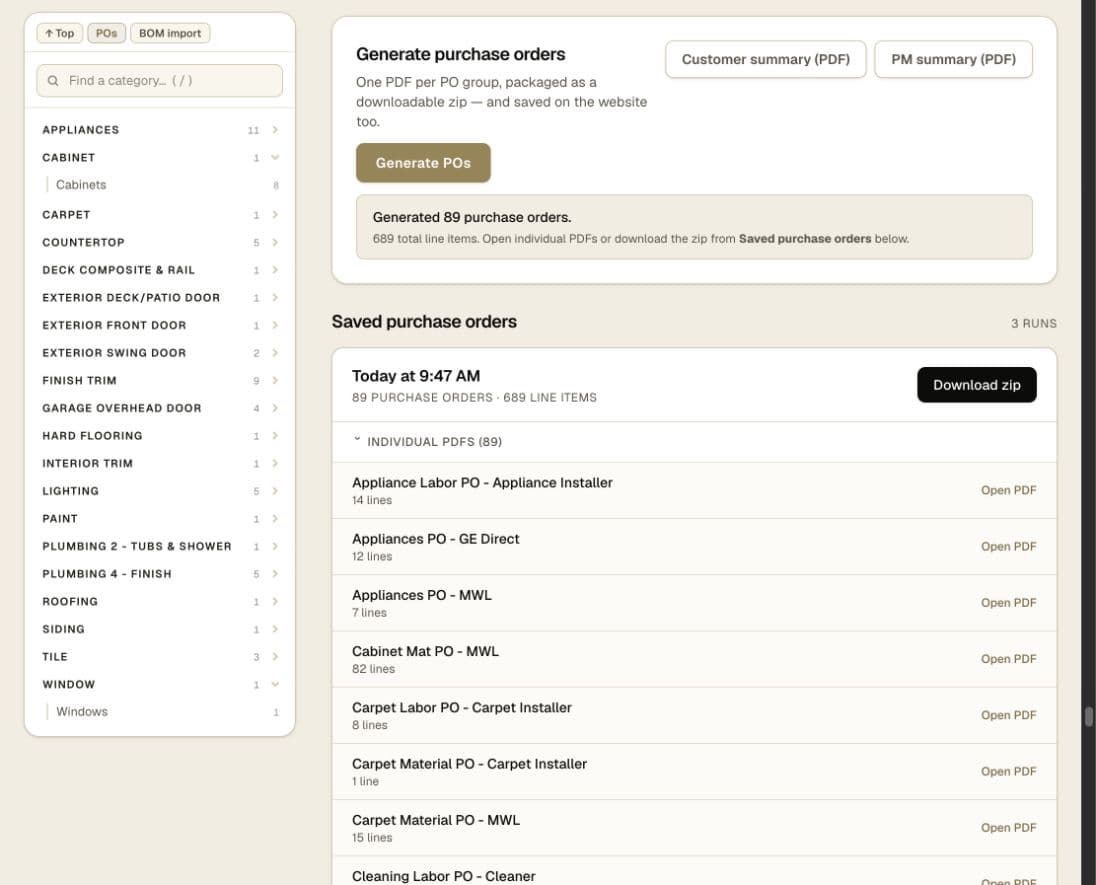
Task: Open the SIDING category
Action: (x=159, y=629)
